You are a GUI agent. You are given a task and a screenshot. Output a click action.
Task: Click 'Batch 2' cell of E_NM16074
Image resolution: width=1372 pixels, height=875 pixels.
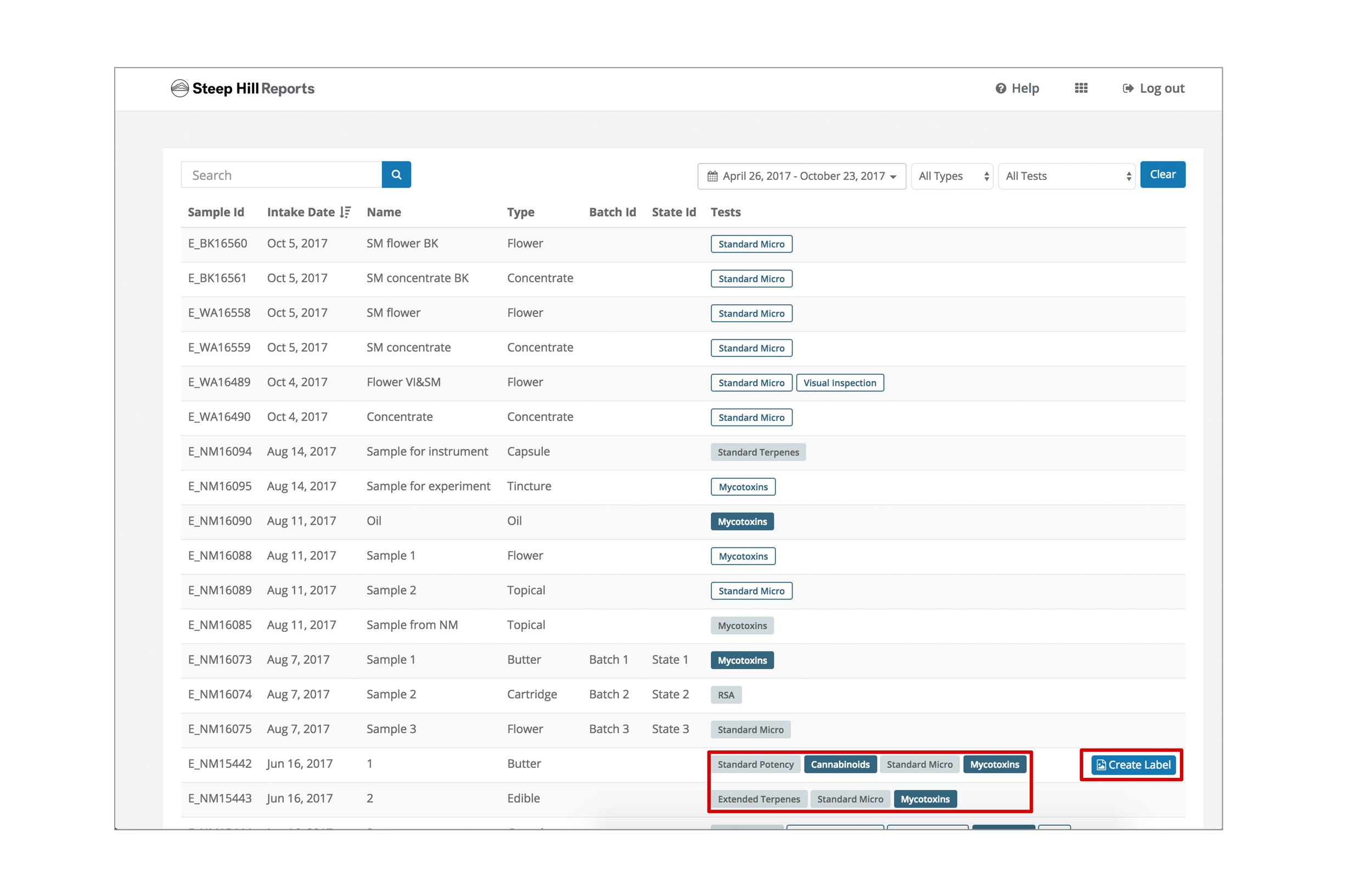tap(609, 694)
